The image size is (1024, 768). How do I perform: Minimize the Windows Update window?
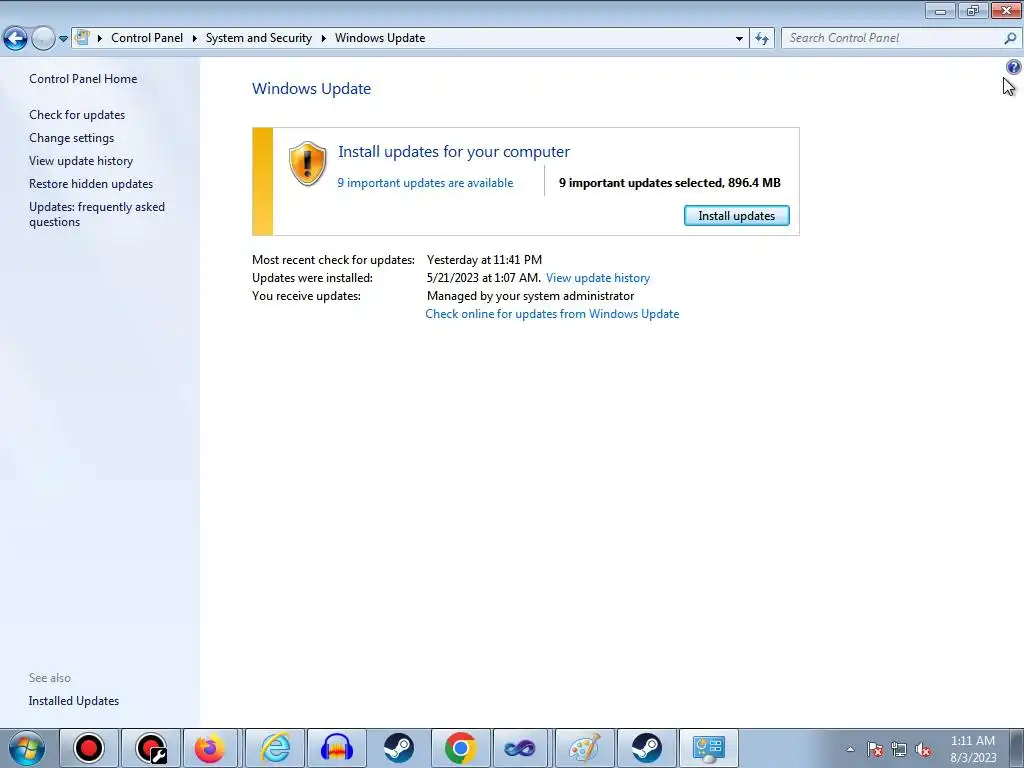pyautogui.click(x=940, y=10)
